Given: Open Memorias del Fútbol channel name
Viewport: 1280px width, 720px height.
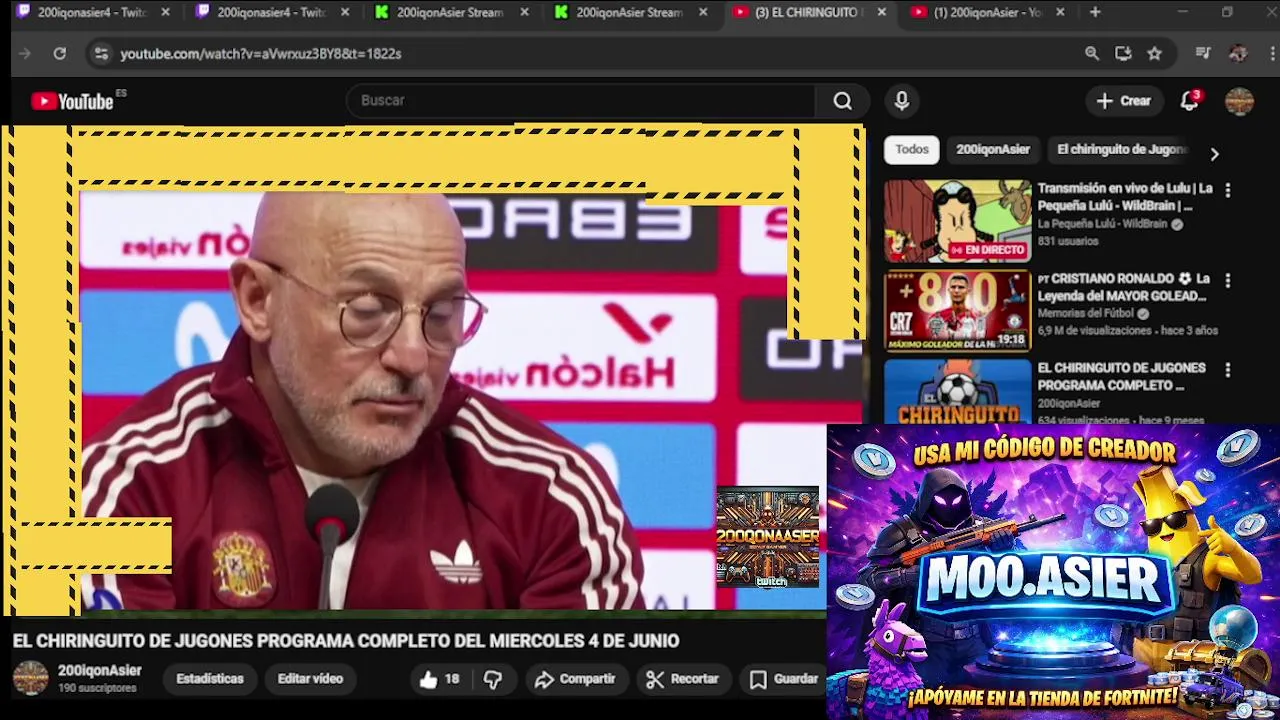Looking at the screenshot, I should [x=1085, y=313].
